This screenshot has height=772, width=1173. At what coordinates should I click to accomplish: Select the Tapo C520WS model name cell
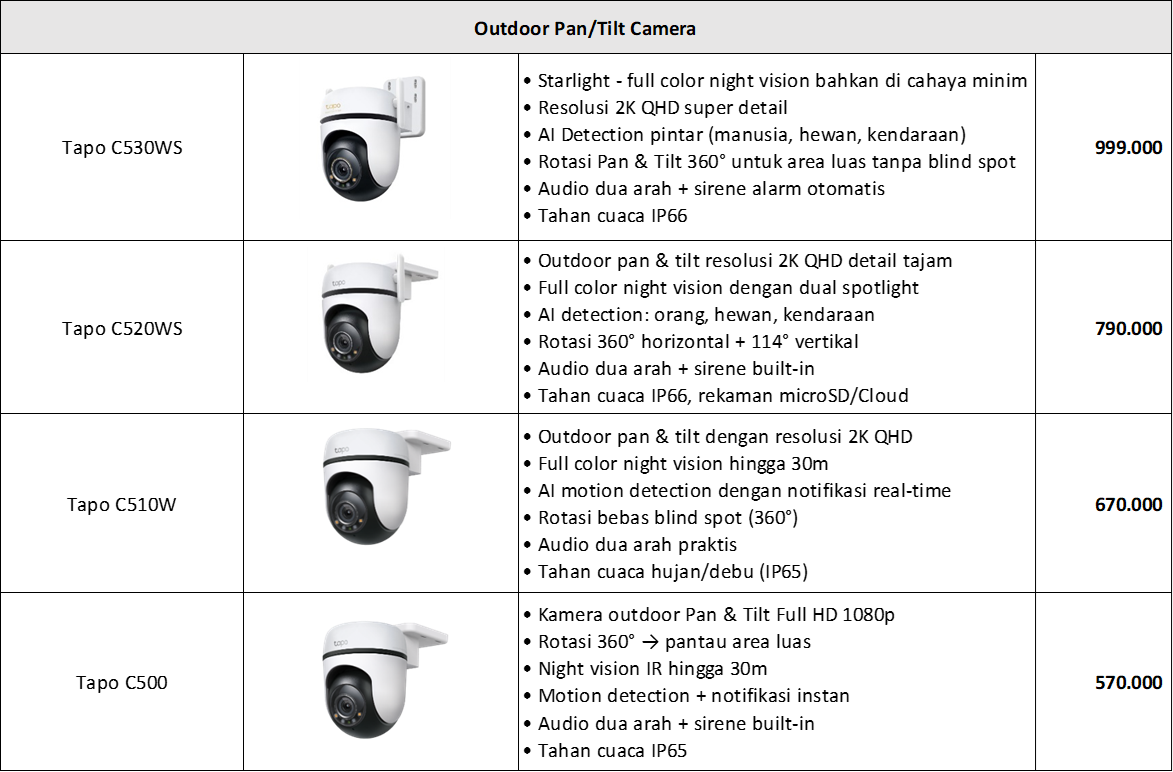tap(122, 328)
